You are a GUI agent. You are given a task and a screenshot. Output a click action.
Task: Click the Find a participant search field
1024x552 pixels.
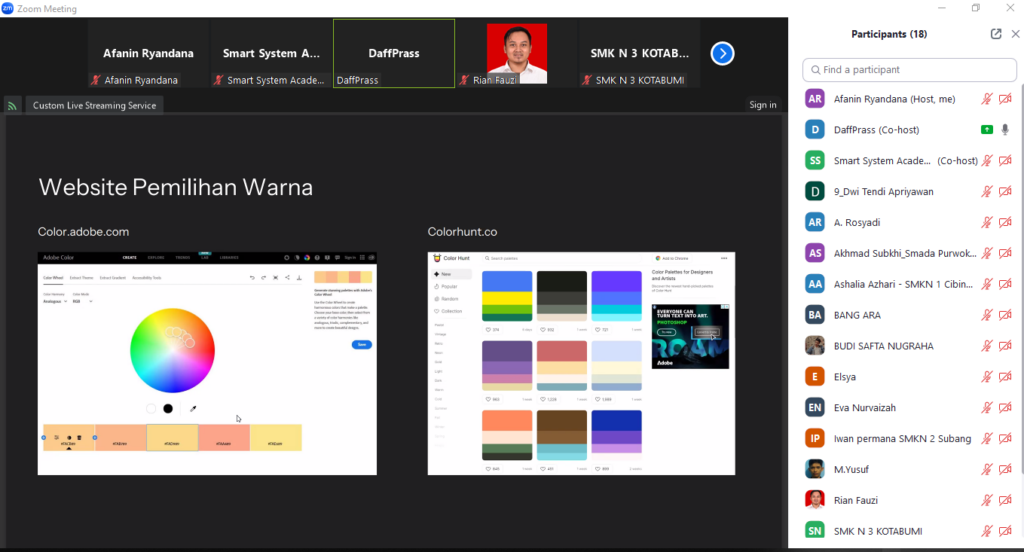[909, 70]
